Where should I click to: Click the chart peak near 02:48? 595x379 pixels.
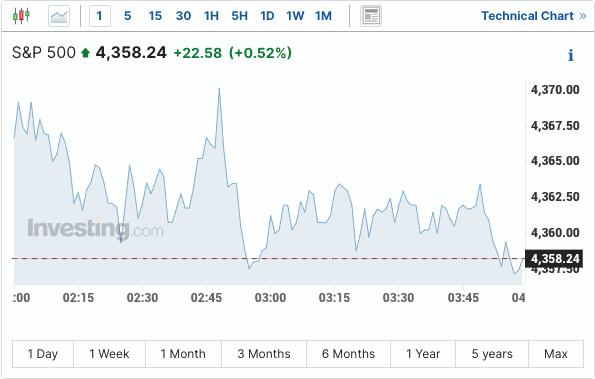click(219, 89)
